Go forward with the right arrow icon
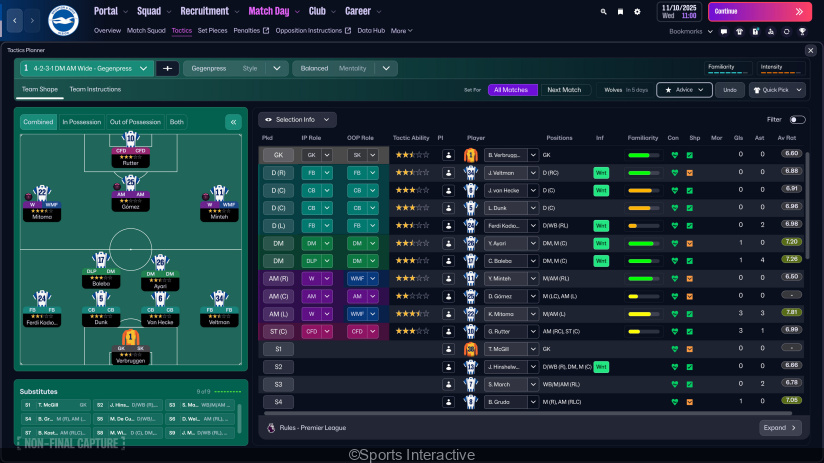Screen dimensions: 824x463 pyautogui.click(x=32, y=20)
